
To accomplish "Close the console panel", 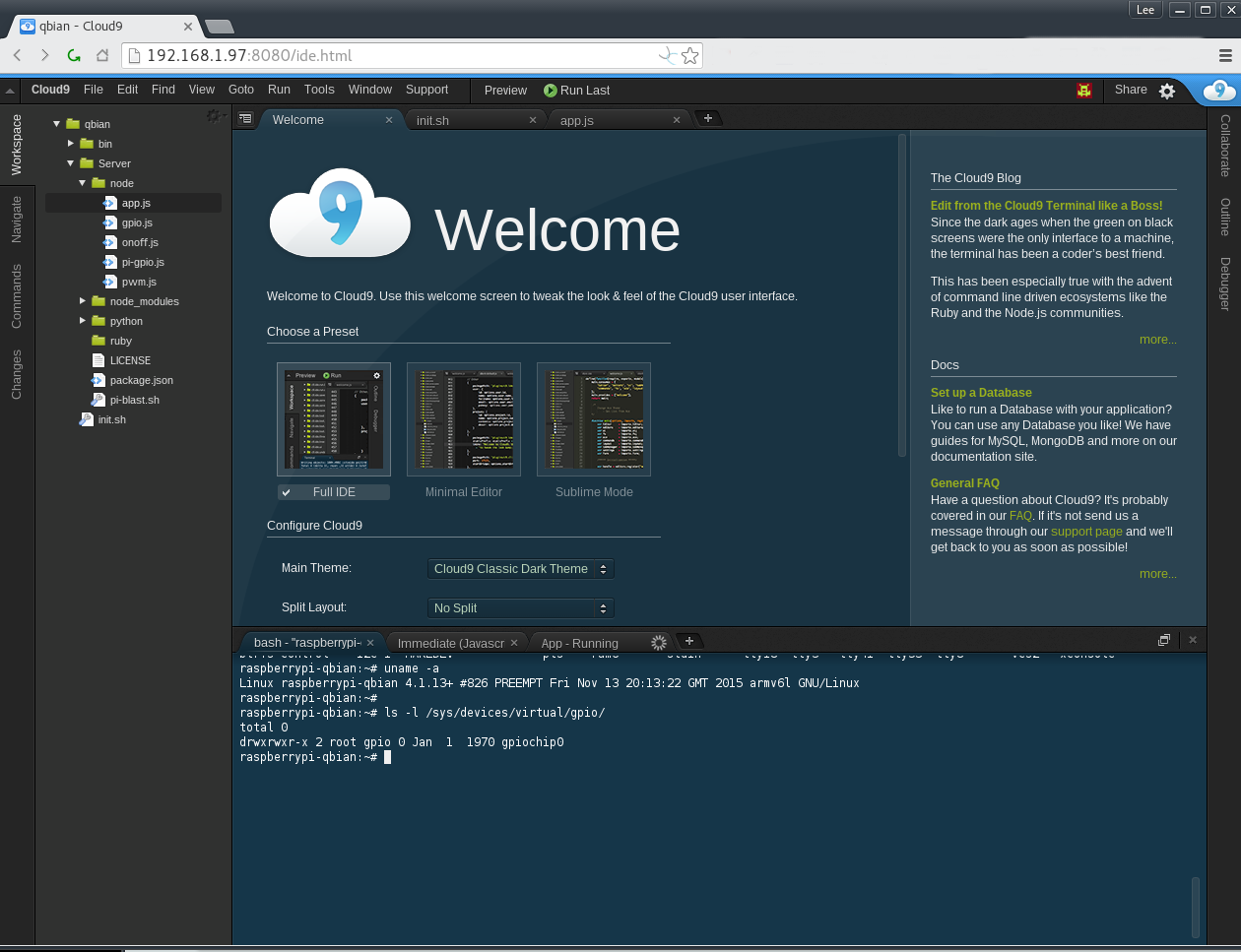I will pyautogui.click(x=1193, y=640).
